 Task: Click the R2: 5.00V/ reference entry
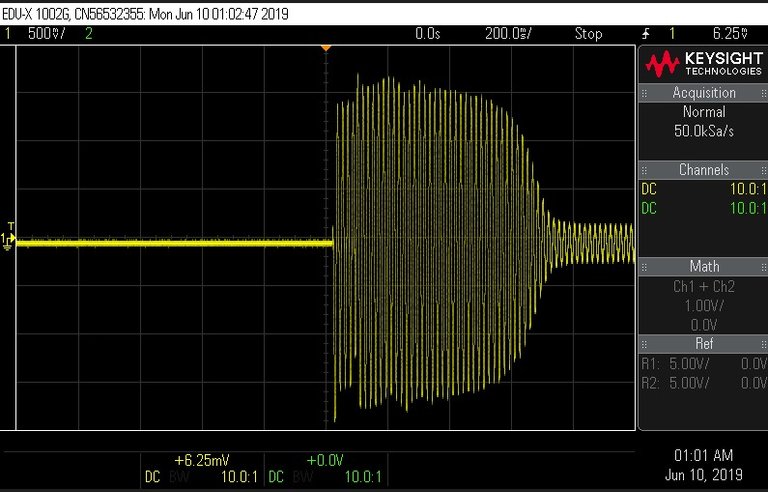click(675, 383)
